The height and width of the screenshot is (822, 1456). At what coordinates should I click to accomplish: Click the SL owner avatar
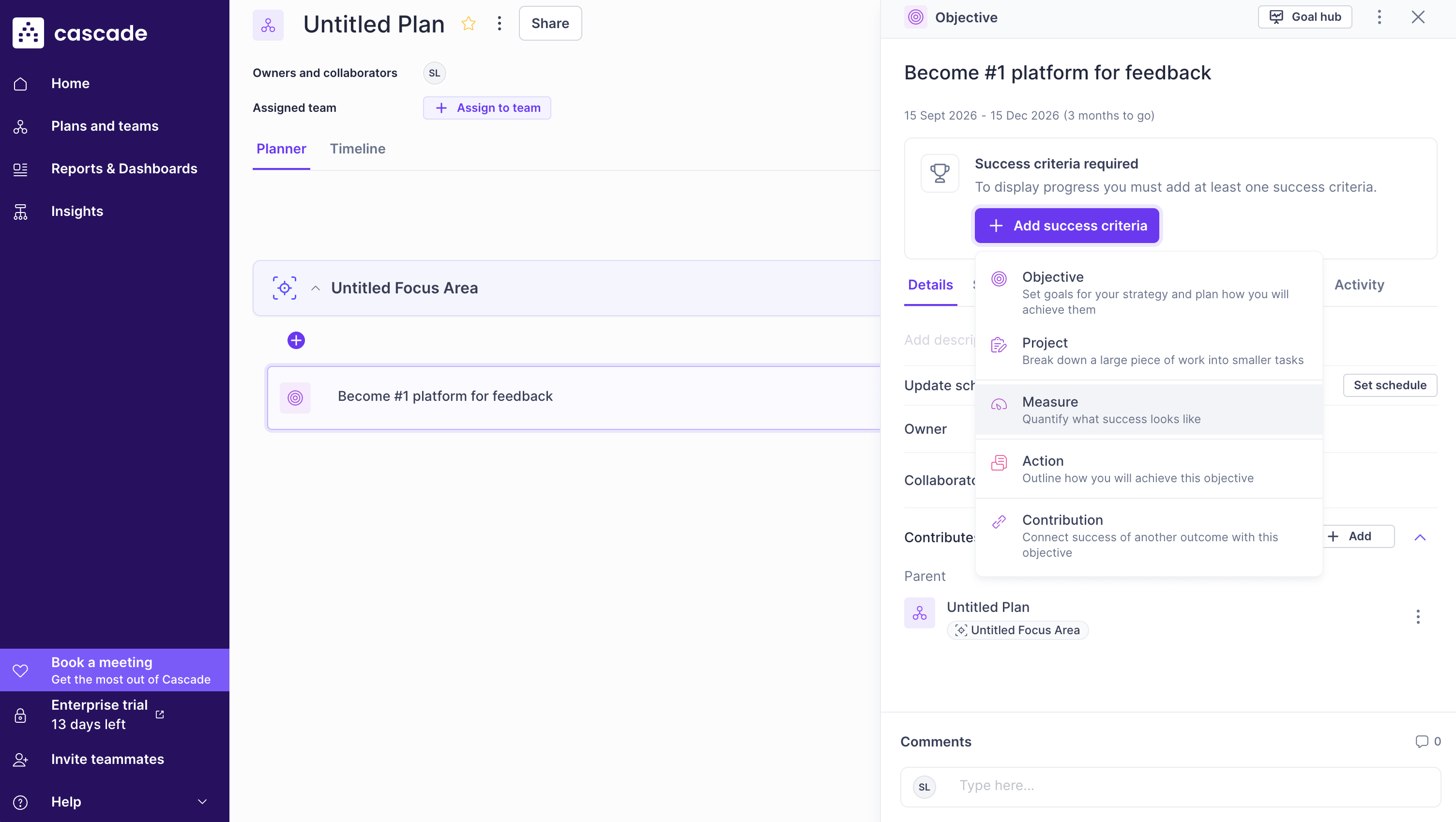click(434, 73)
